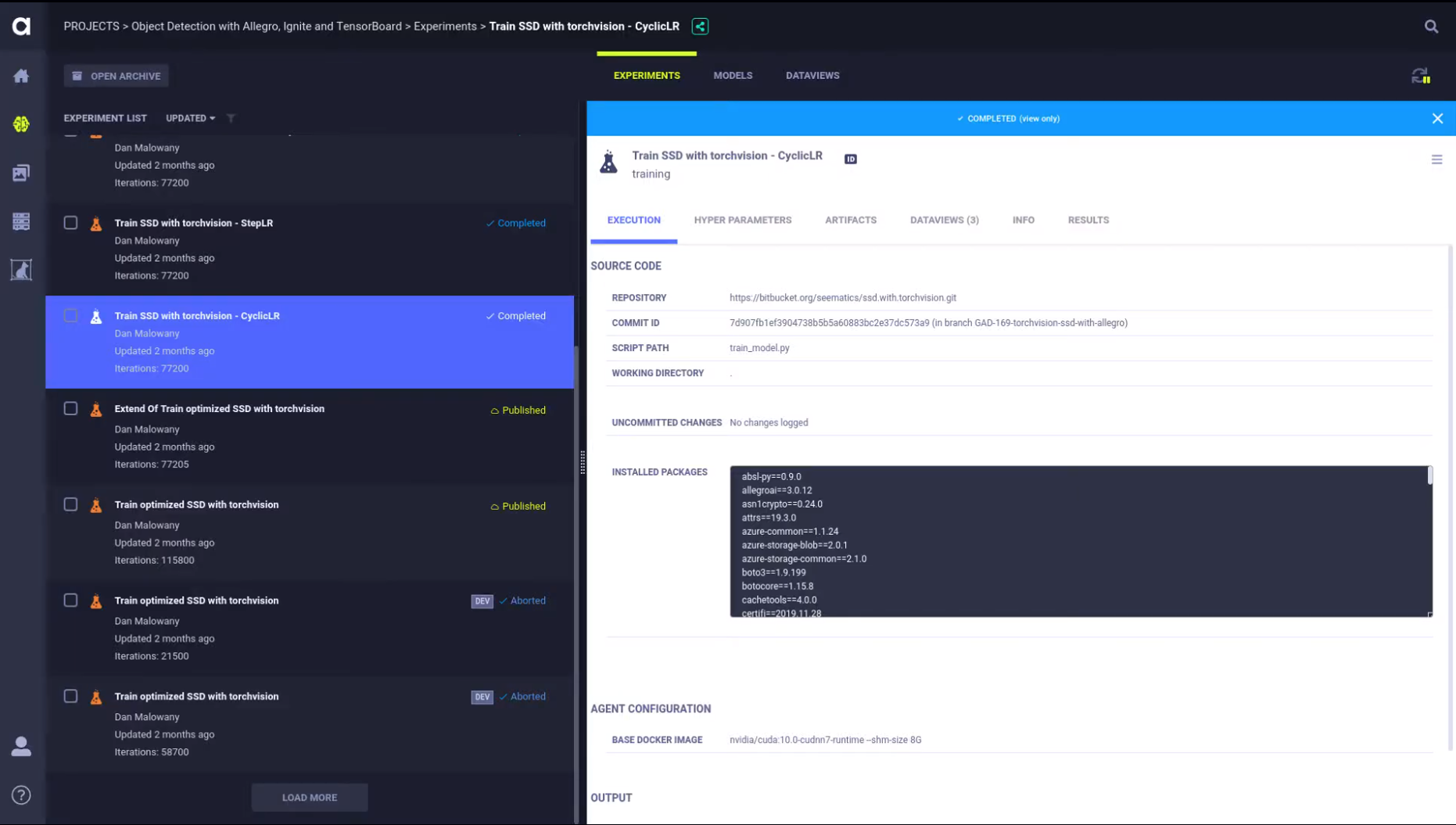
Task: Click the large flask icon in details header
Action: pyautogui.click(x=608, y=162)
